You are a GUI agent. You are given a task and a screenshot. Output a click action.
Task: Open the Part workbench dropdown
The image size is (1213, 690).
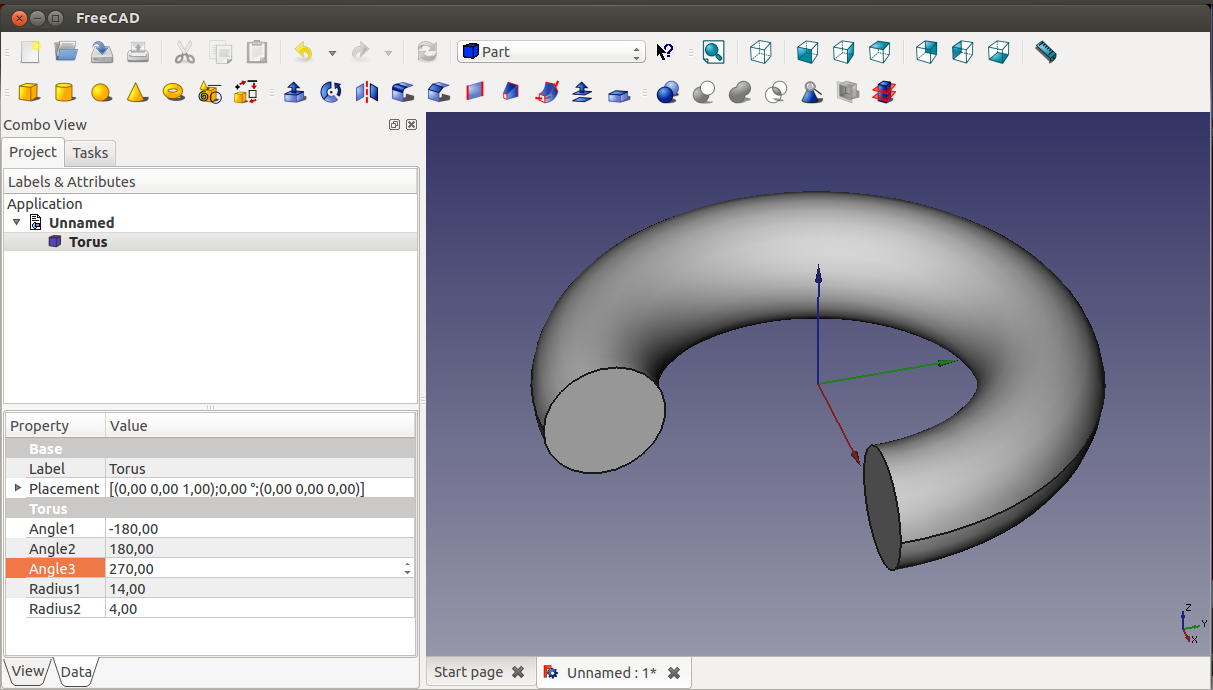[551, 52]
